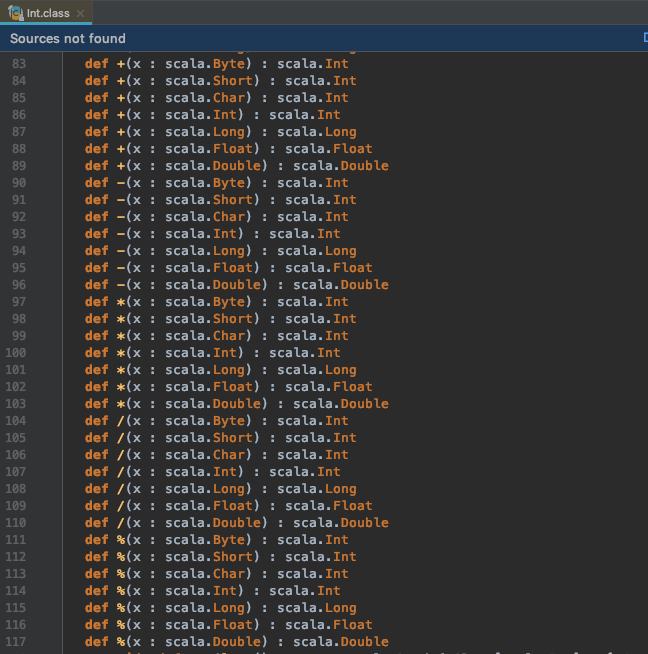648x654 pixels.
Task: Click return type 'Int' on line 114
Action: point(329,591)
